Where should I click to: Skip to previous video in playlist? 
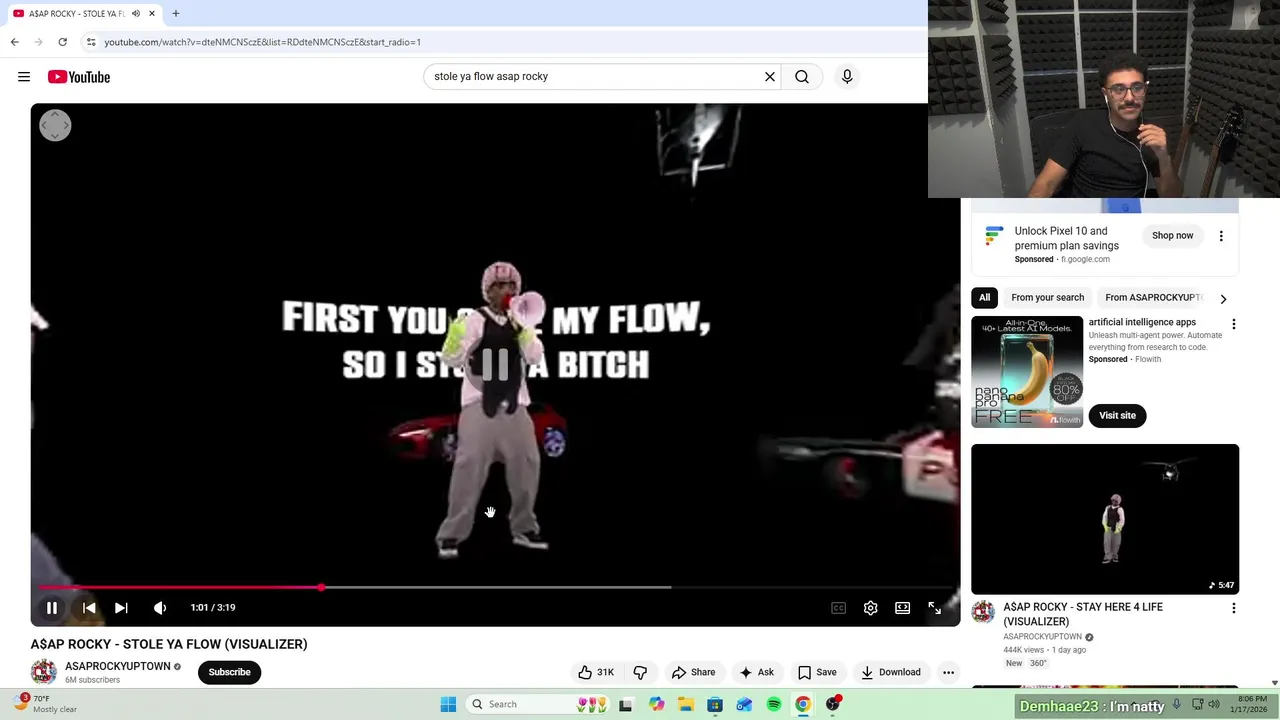[x=89, y=608]
